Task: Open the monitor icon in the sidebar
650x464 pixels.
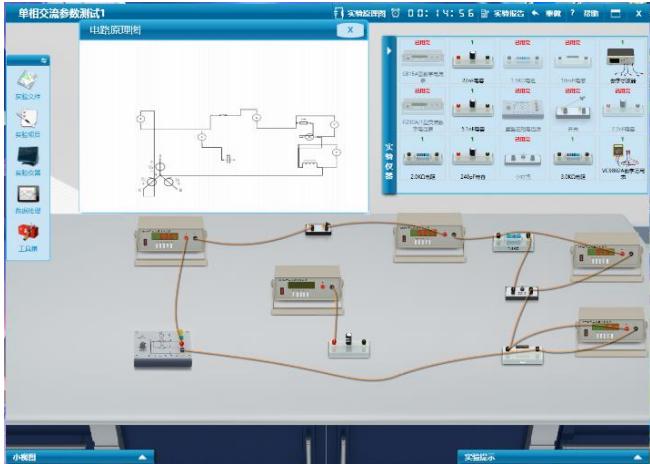Action: pyautogui.click(x=28, y=158)
